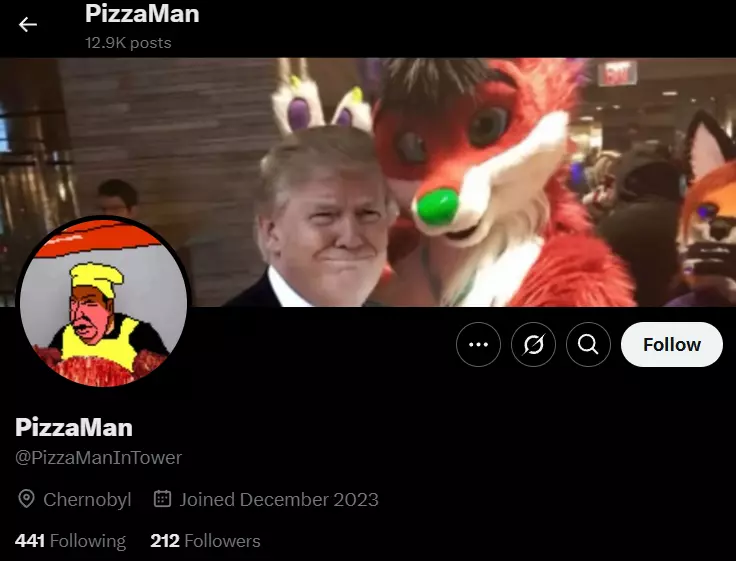Follow the PizzaMan account
This screenshot has height=561, width=736.
(x=672, y=345)
